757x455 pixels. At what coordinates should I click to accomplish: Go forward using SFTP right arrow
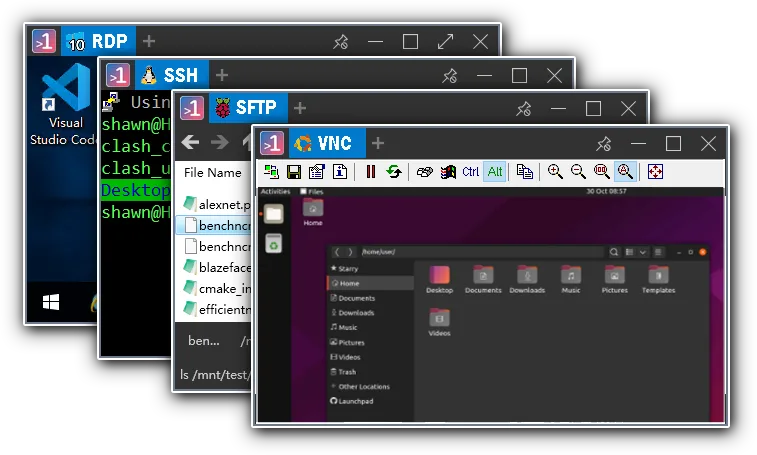[220, 142]
